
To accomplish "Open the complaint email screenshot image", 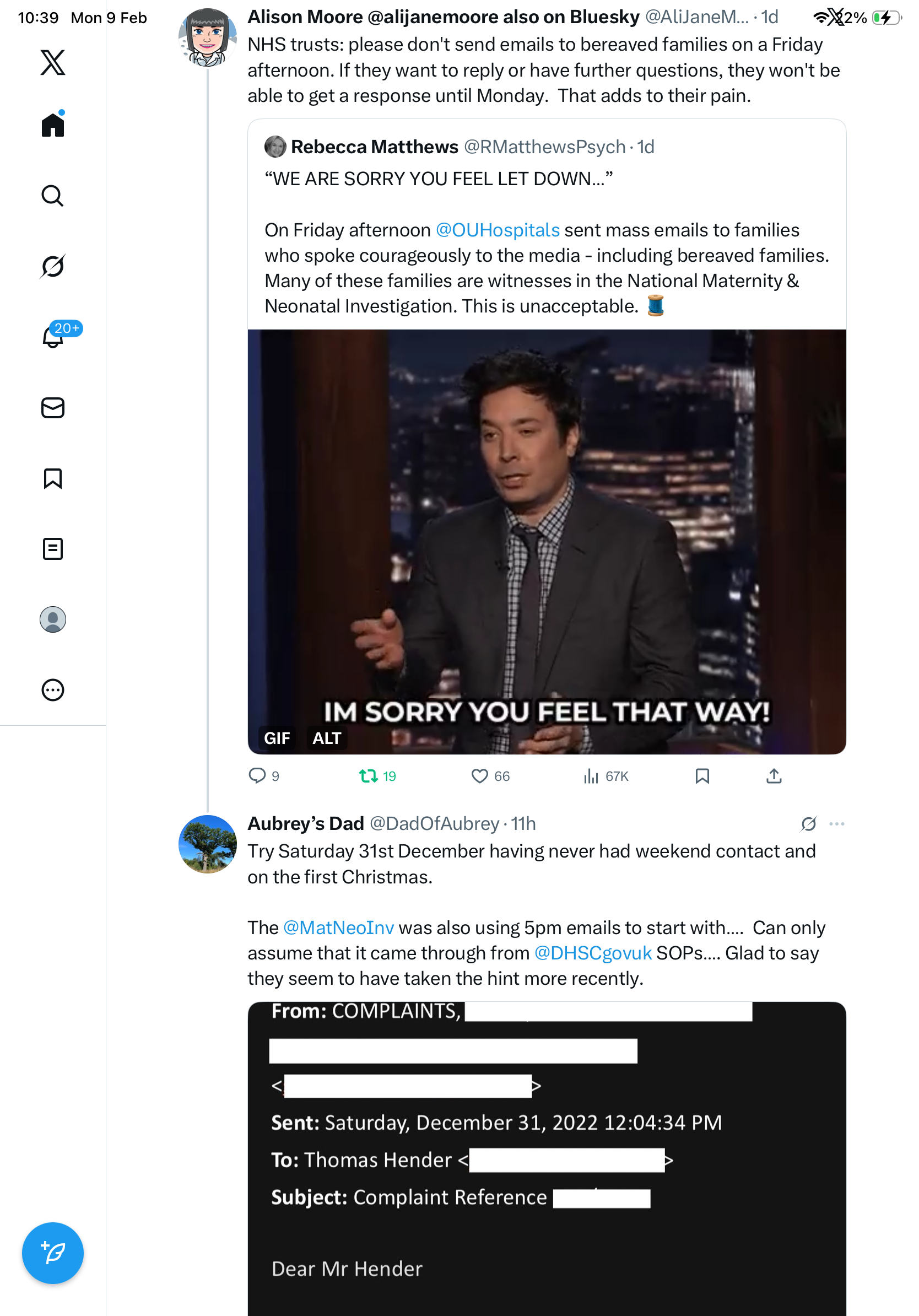I will [547, 1158].
